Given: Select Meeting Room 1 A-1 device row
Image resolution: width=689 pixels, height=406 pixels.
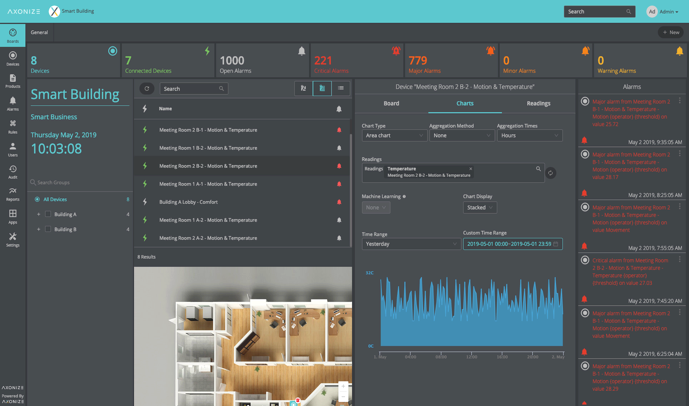Looking at the screenshot, I should [x=242, y=184].
